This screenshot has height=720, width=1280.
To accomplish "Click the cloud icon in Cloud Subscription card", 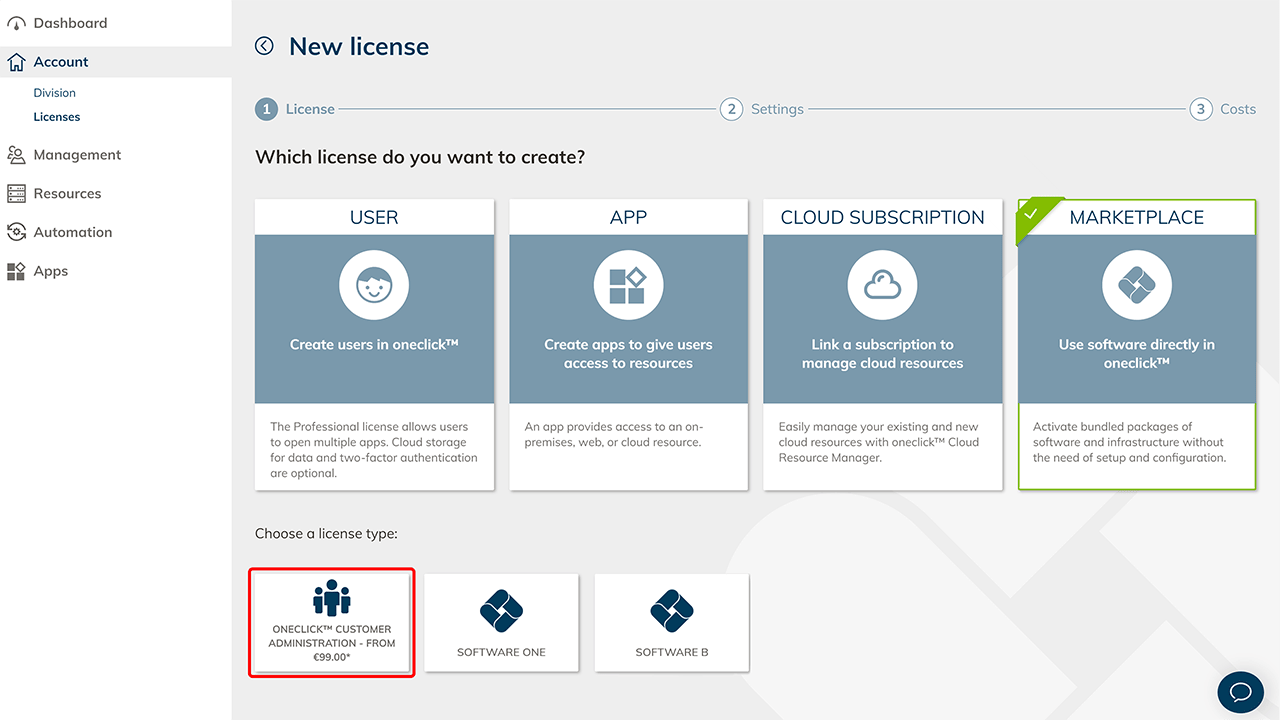I will point(882,285).
